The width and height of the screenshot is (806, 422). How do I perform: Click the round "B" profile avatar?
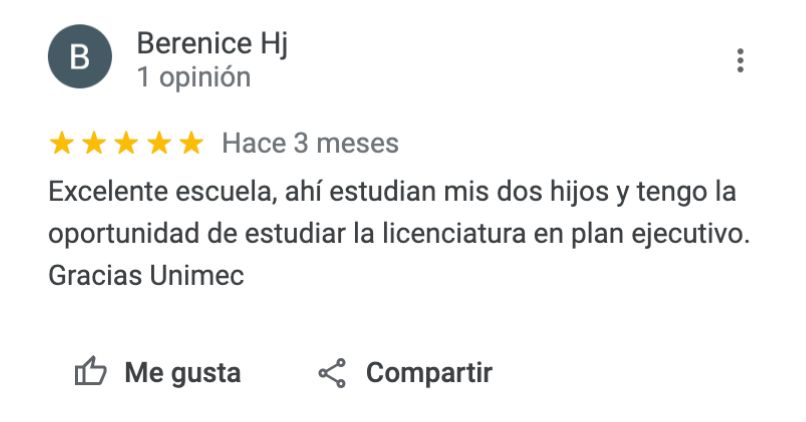point(77,59)
